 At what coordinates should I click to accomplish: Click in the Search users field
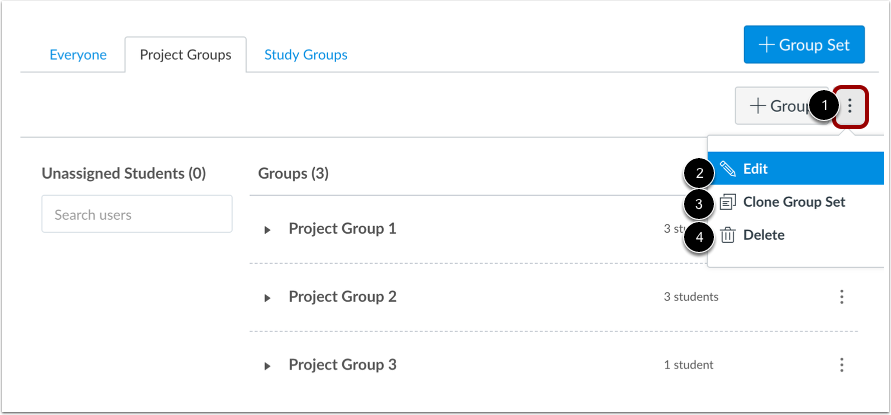[x=137, y=214]
